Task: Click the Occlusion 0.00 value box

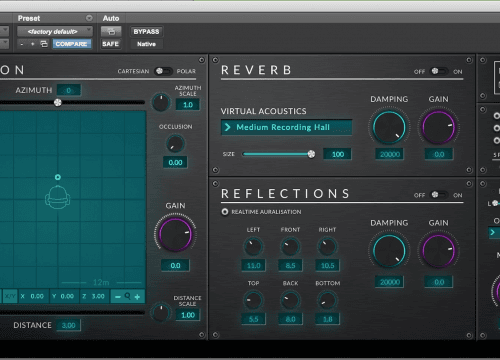Action: pos(175,163)
